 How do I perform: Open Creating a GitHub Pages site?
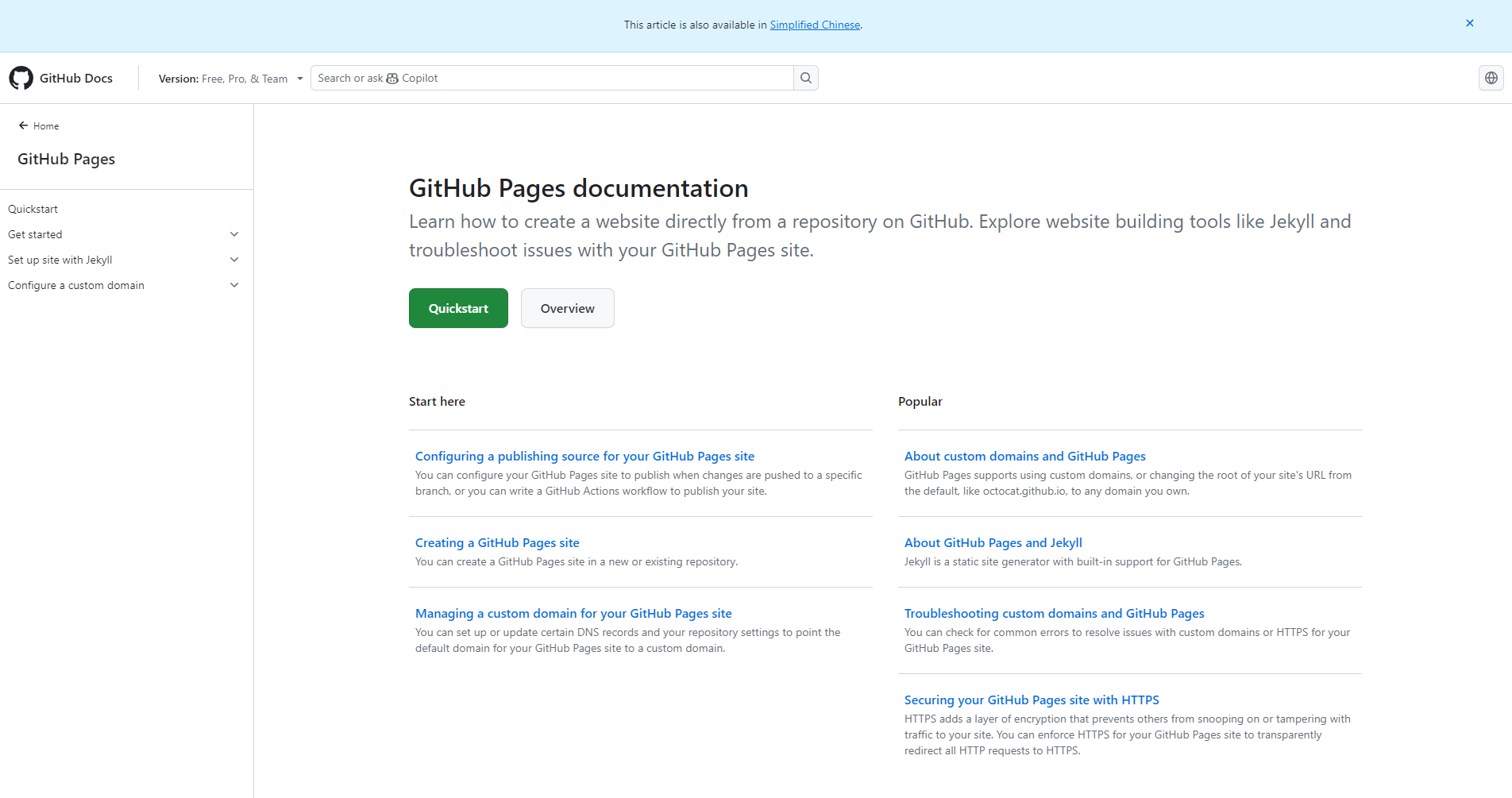(496, 542)
